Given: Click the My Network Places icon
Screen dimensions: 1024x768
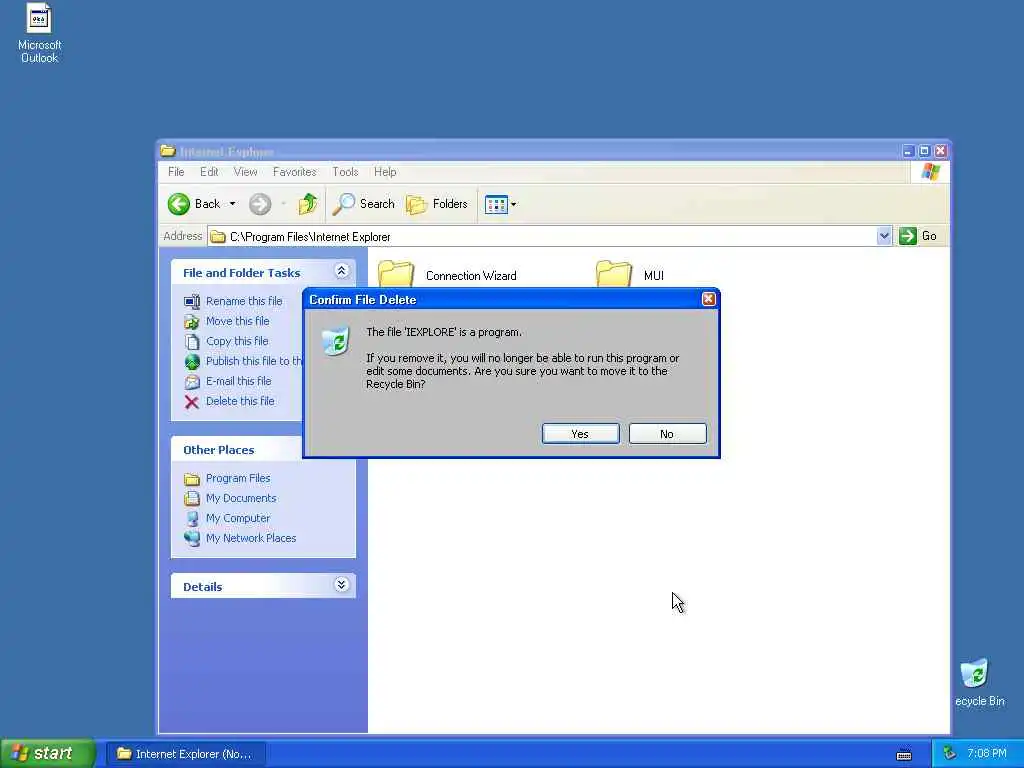Looking at the screenshot, I should coord(191,538).
